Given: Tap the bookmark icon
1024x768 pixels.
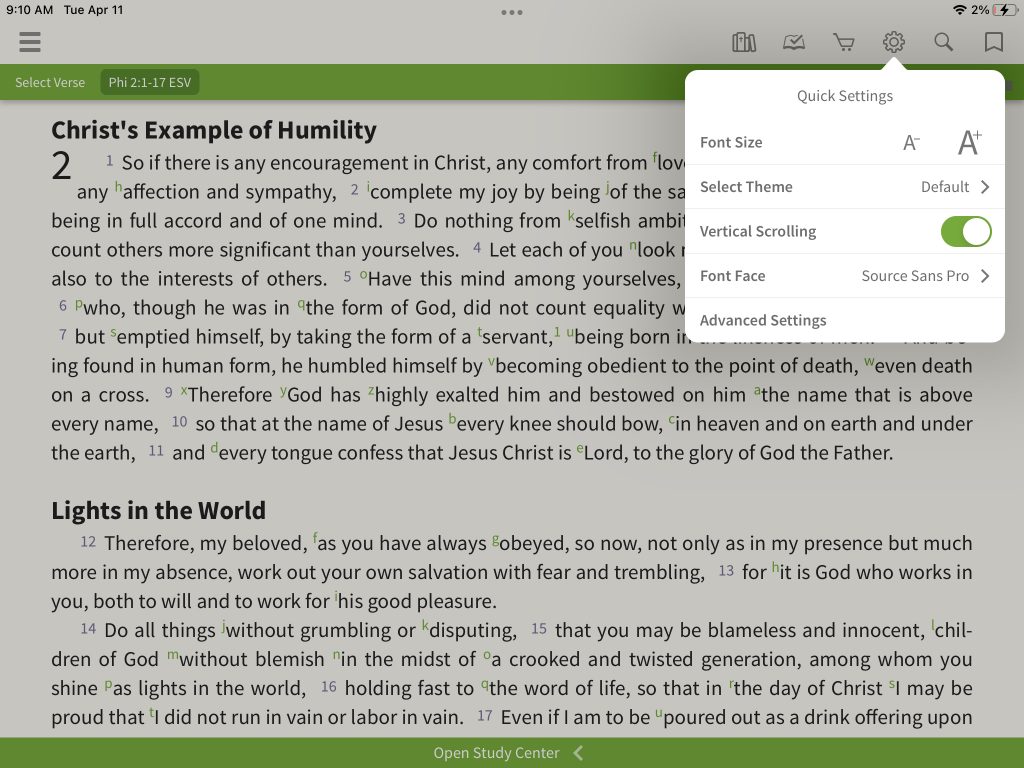Looking at the screenshot, I should [x=993, y=42].
